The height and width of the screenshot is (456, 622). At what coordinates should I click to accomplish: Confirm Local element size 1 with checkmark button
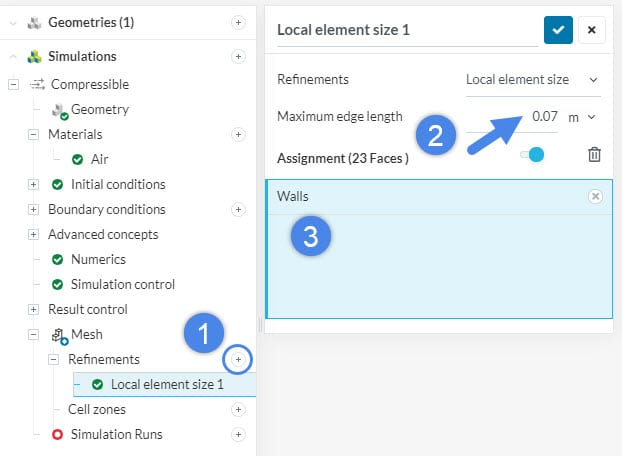pos(558,30)
